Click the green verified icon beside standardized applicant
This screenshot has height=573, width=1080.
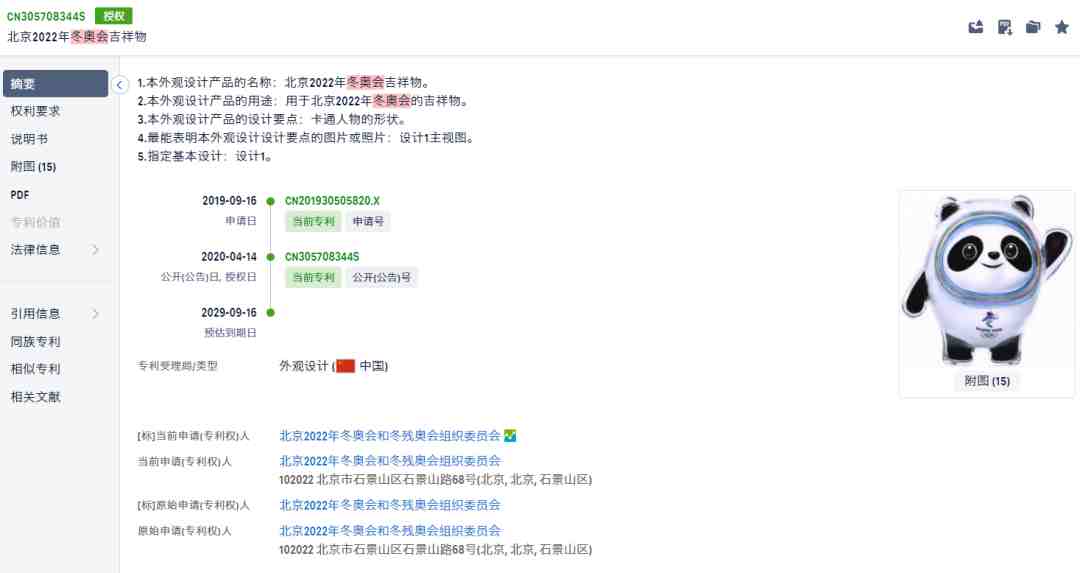tap(510, 436)
